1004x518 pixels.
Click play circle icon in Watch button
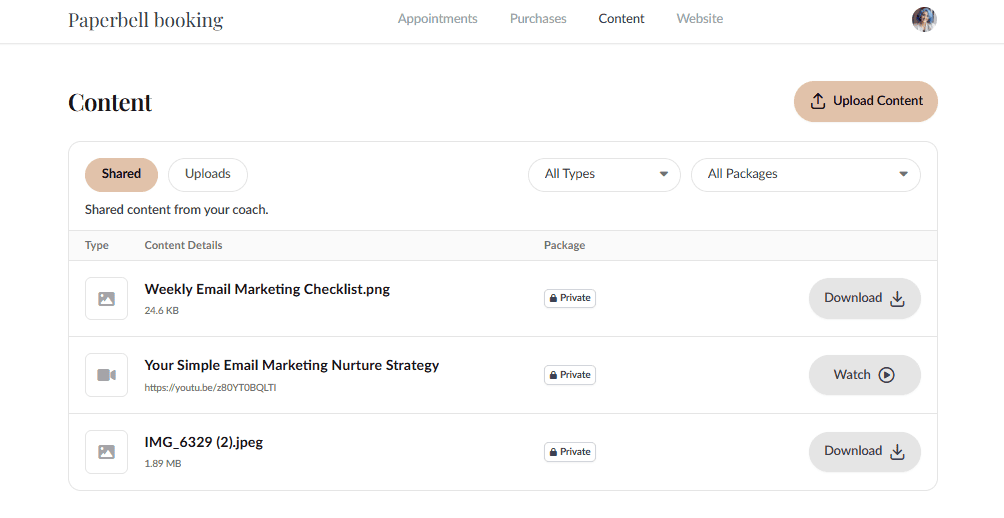pyautogui.click(x=886, y=375)
